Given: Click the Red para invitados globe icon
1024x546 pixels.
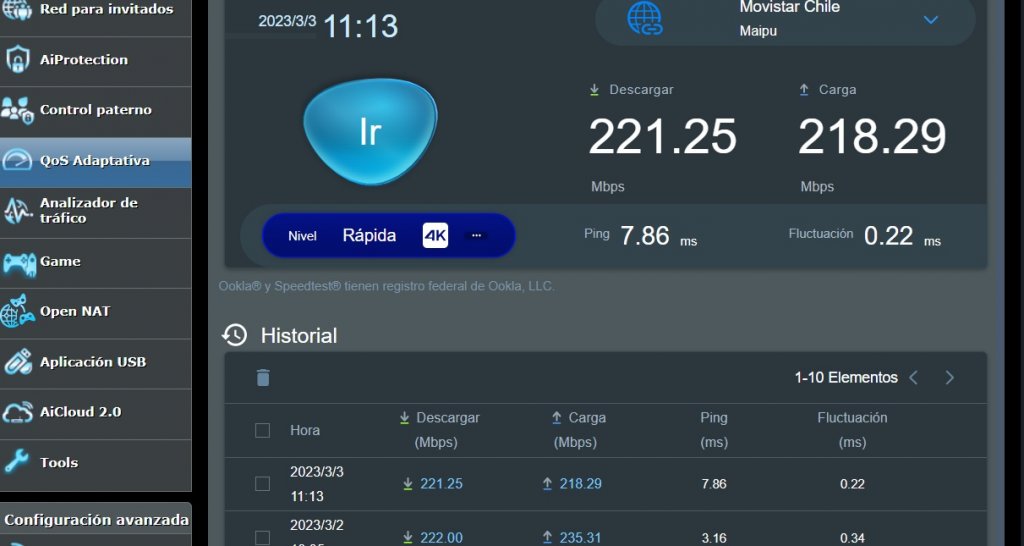Looking at the screenshot, I should coord(17,9).
